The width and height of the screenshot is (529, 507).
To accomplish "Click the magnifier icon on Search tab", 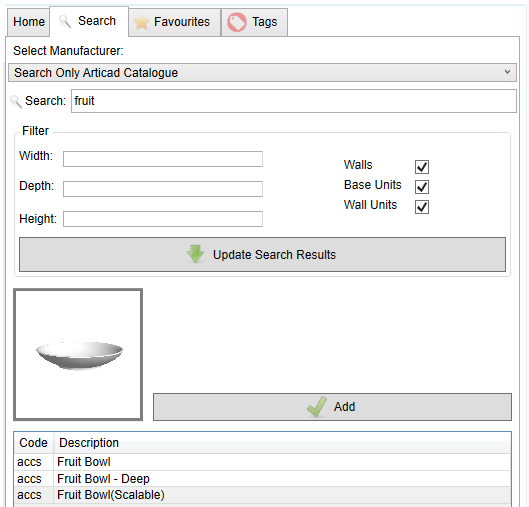I will tap(64, 22).
